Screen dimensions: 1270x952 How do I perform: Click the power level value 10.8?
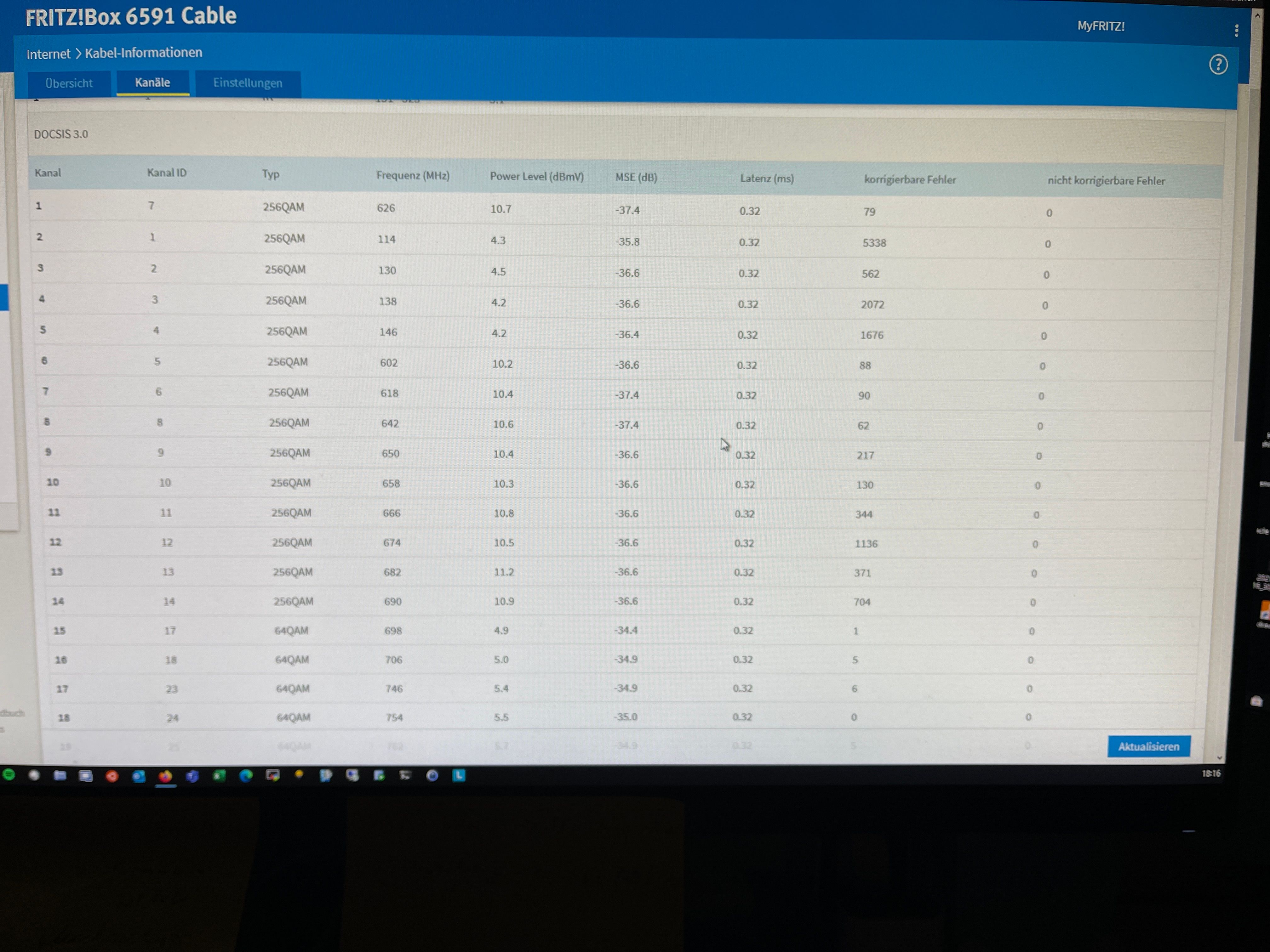coord(504,513)
